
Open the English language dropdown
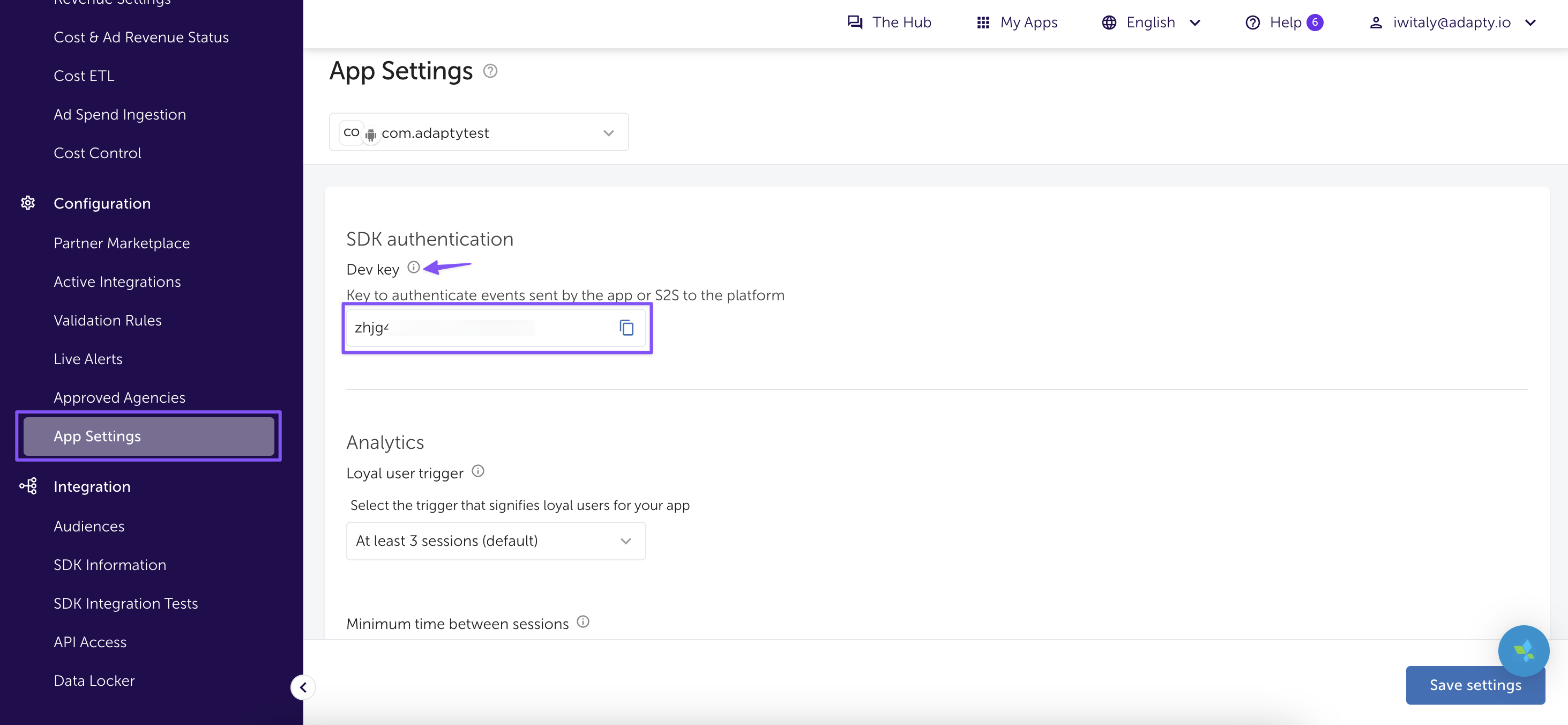click(x=1151, y=23)
